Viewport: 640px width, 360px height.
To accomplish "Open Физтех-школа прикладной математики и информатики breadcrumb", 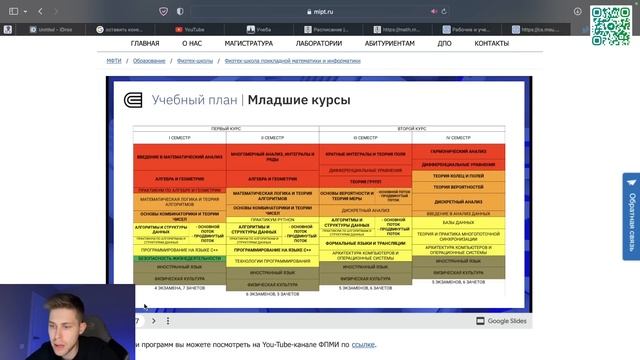I will [x=292, y=61].
